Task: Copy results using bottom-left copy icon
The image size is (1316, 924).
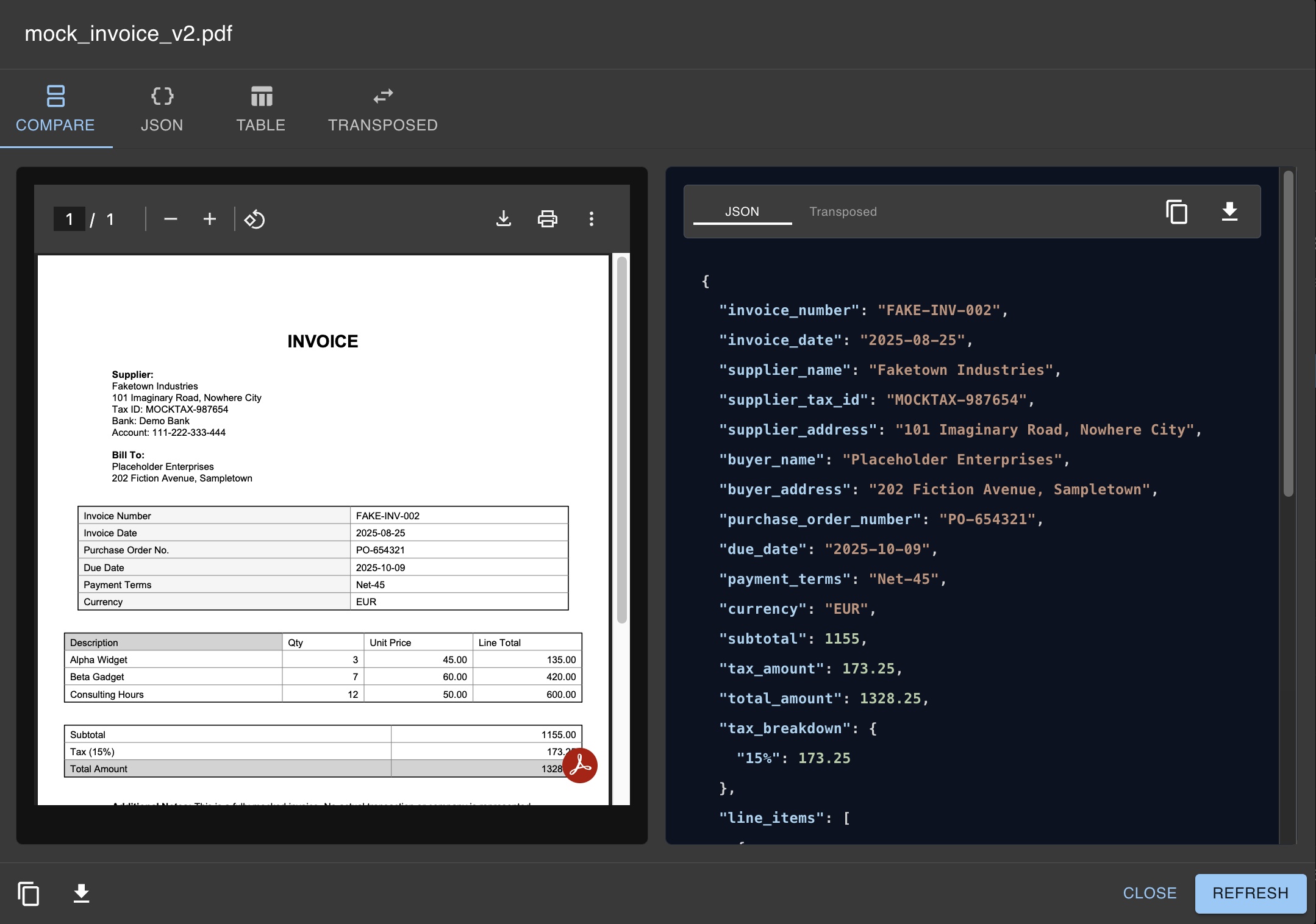Action: click(29, 894)
